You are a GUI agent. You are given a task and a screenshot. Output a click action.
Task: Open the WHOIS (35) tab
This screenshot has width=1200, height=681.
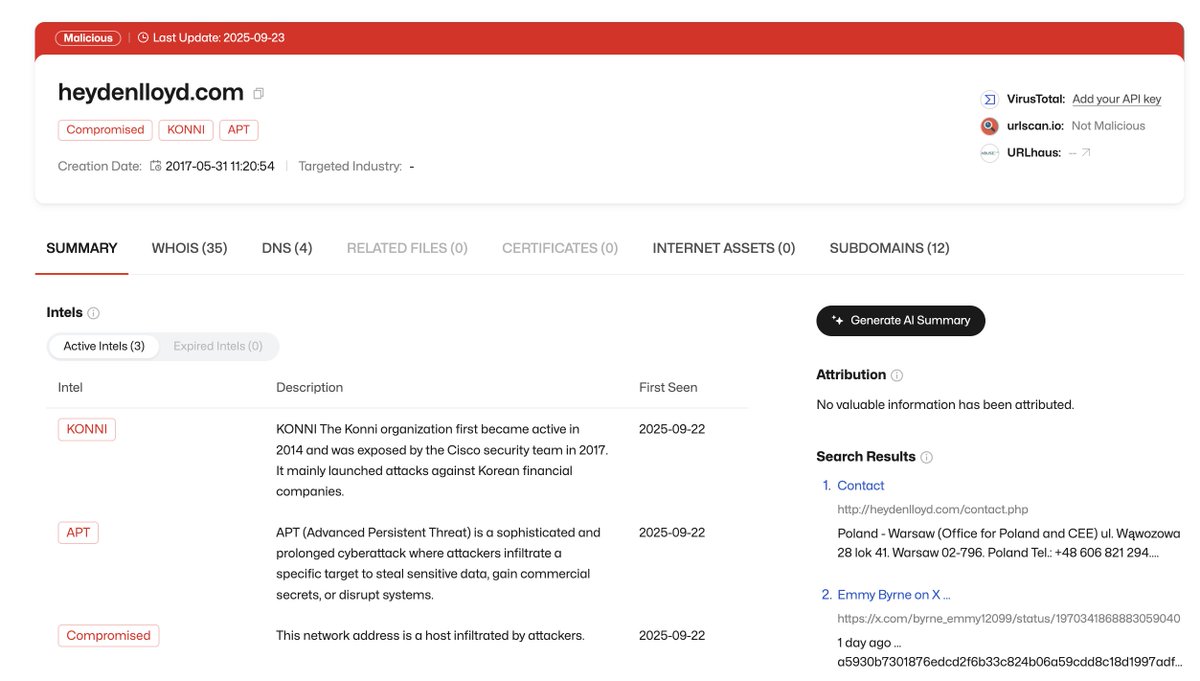[x=189, y=248]
